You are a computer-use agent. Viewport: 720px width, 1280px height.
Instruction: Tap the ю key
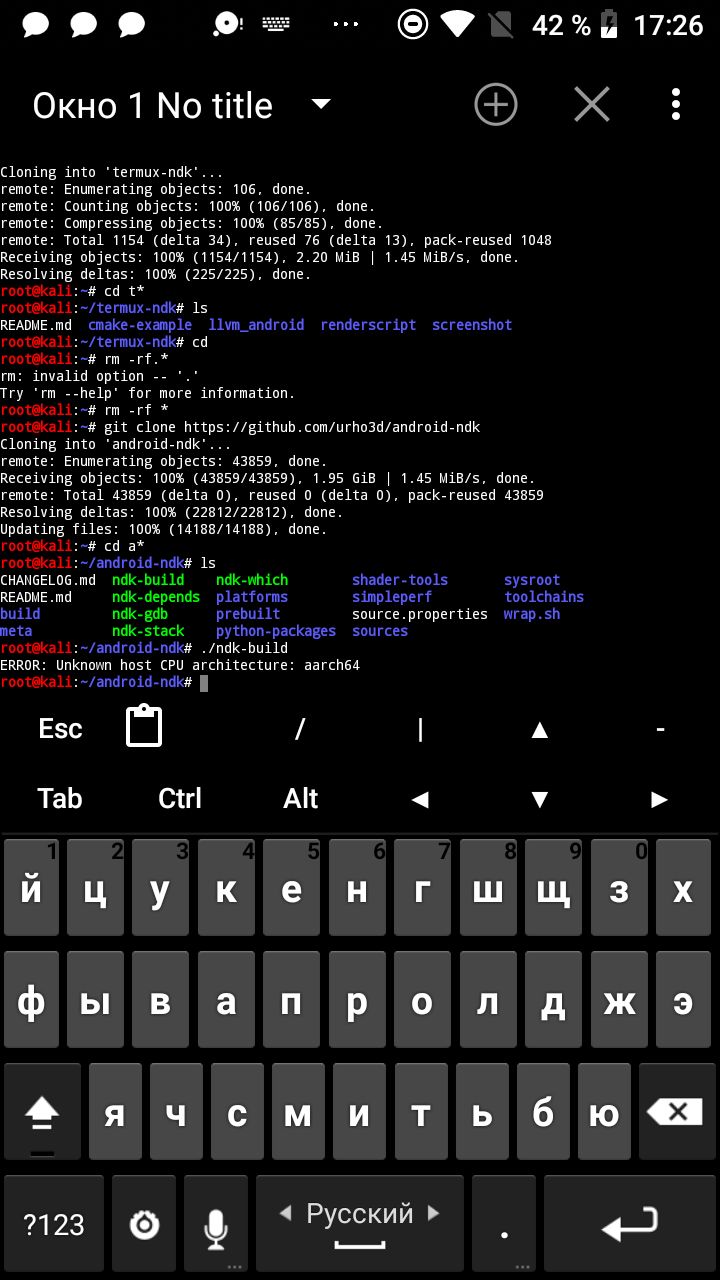click(604, 1111)
